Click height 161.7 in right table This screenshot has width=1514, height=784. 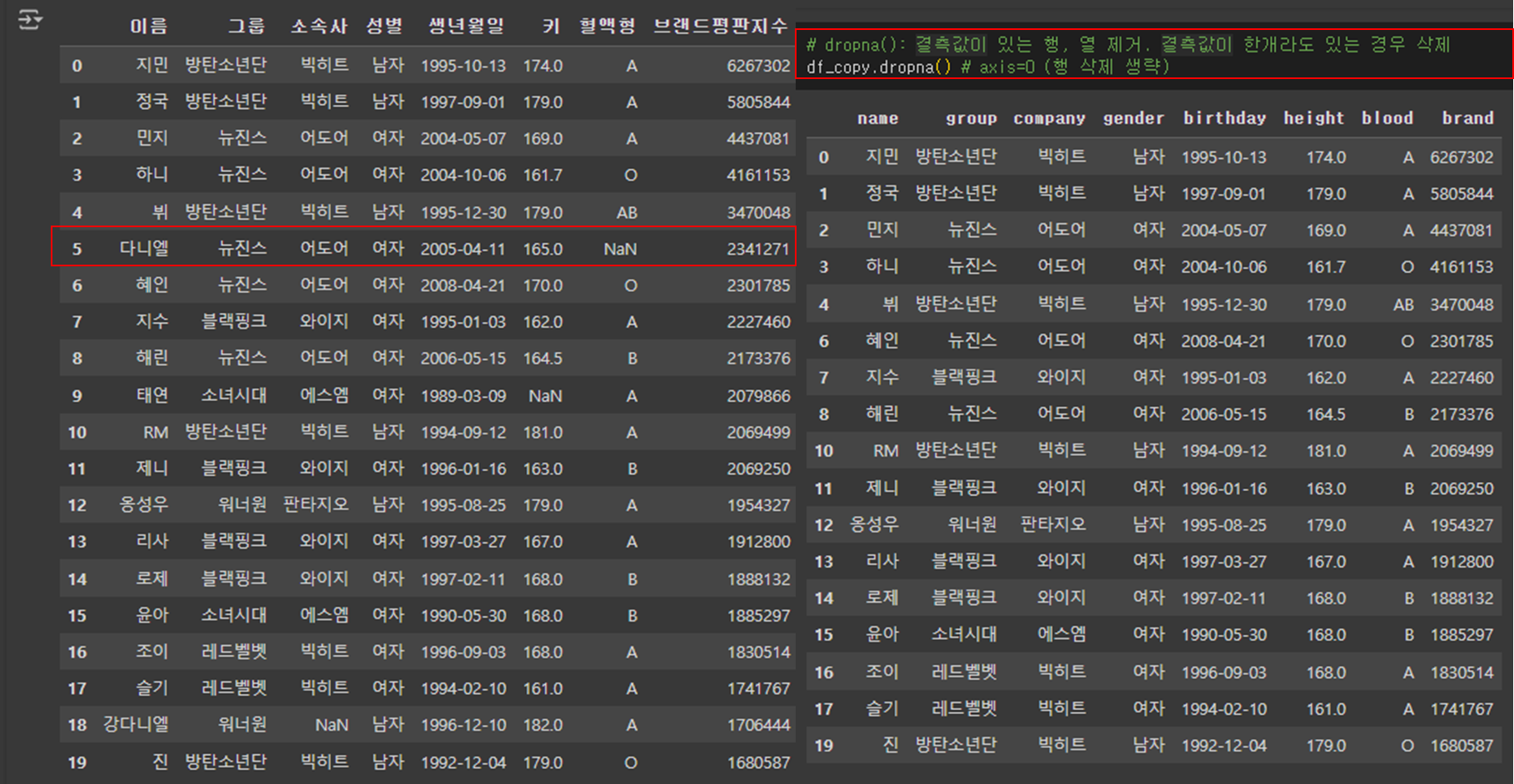point(1326,267)
